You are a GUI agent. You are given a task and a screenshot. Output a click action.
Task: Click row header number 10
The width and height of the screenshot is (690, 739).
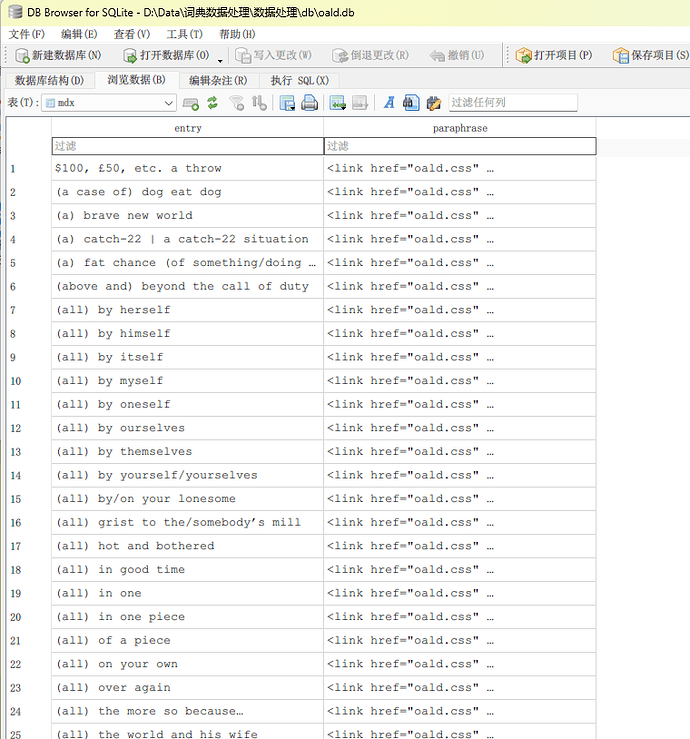(28, 381)
